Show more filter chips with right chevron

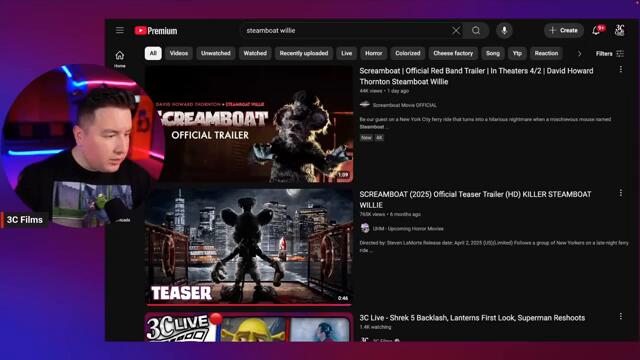click(x=579, y=53)
